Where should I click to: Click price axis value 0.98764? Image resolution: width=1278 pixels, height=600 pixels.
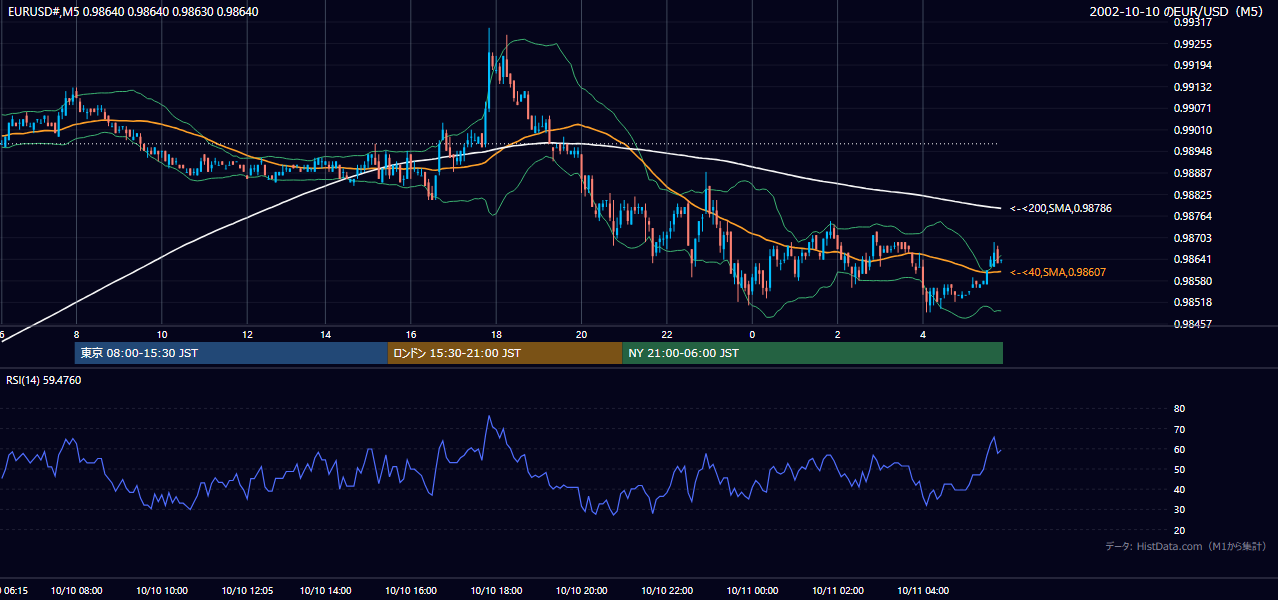pyautogui.click(x=1191, y=216)
